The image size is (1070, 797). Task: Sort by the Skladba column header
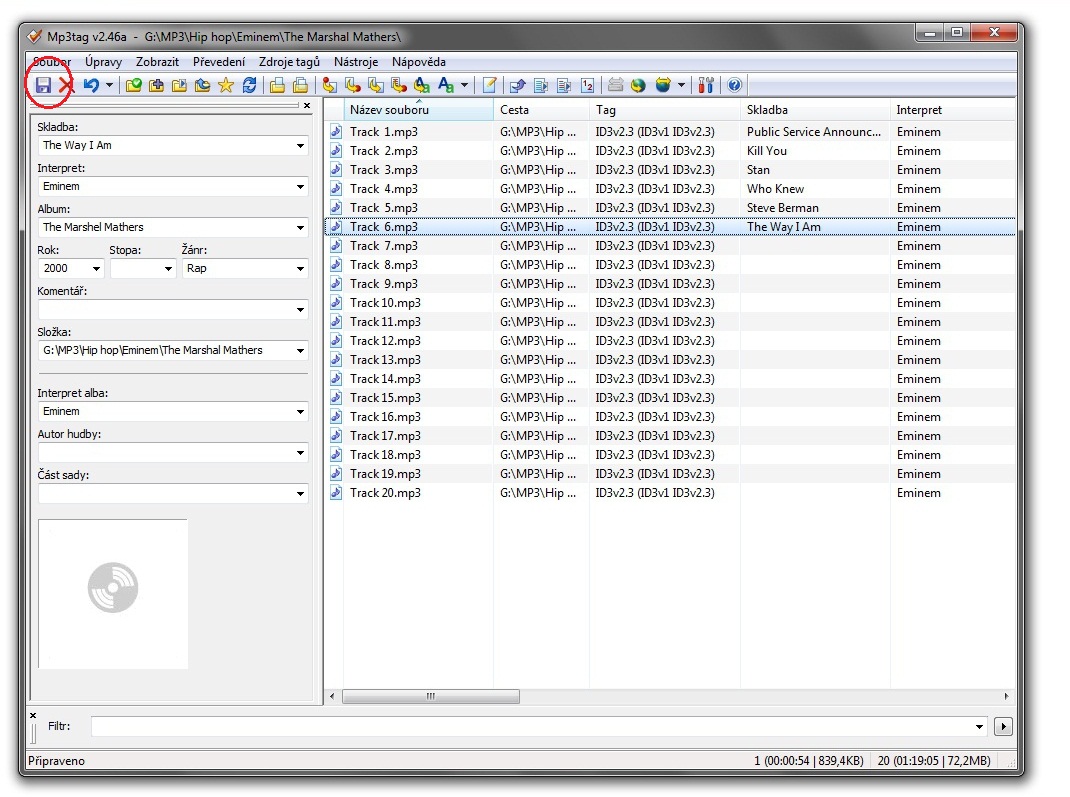click(815, 109)
